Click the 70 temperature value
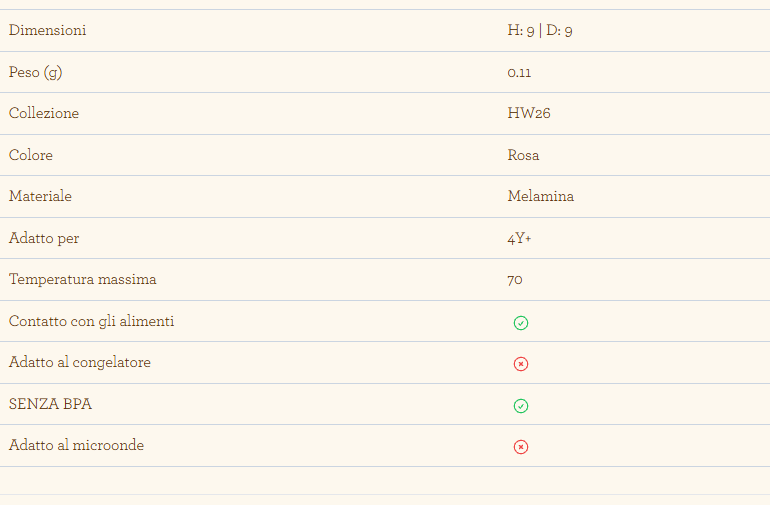 pos(515,280)
